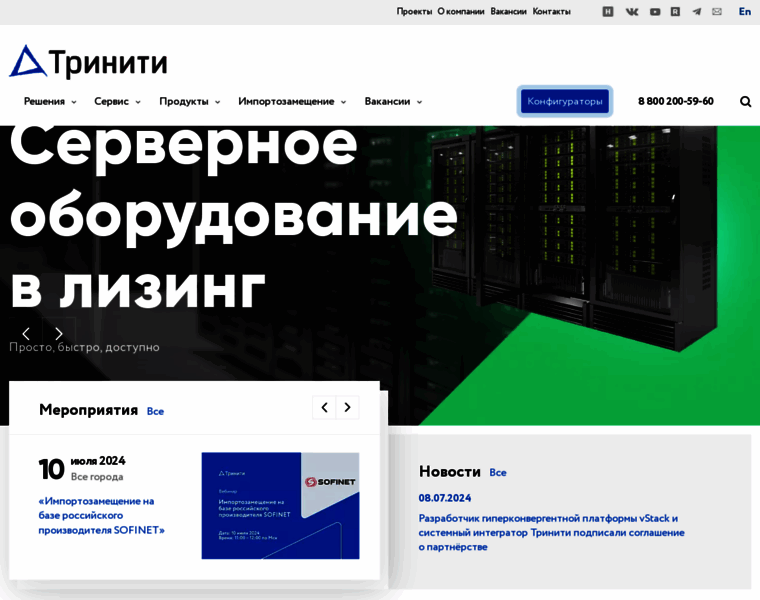Open vStack and Тринити partnership news
This screenshot has height=600, width=760.
(x=552, y=533)
